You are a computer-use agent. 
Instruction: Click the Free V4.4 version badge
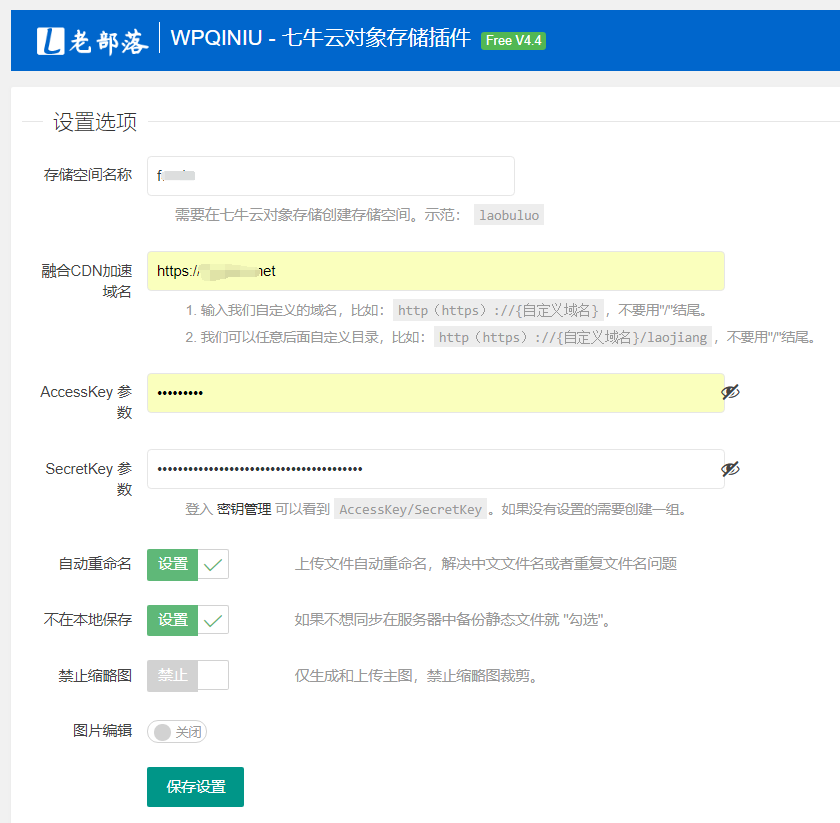click(x=513, y=41)
